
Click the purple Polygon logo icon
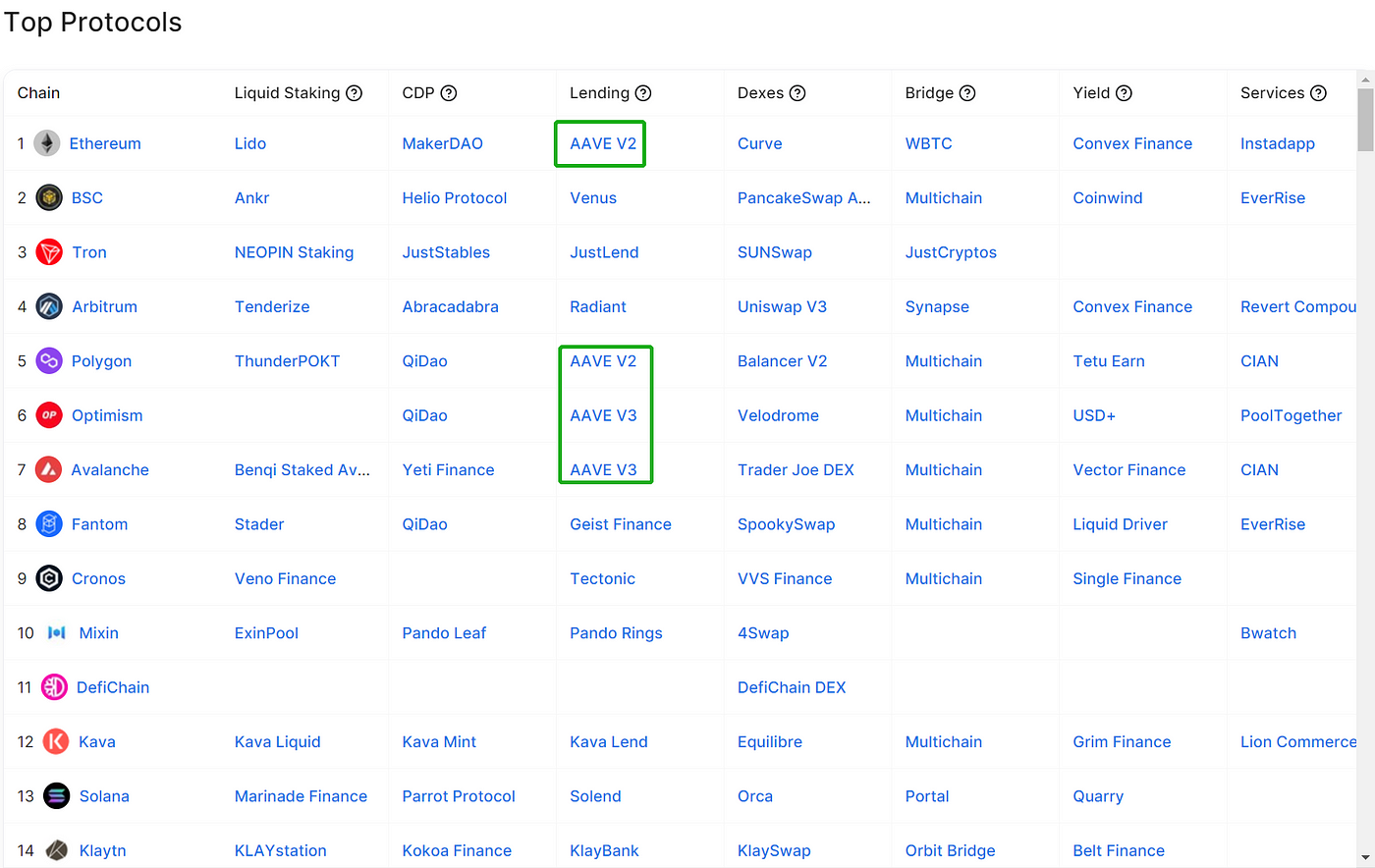pos(49,361)
